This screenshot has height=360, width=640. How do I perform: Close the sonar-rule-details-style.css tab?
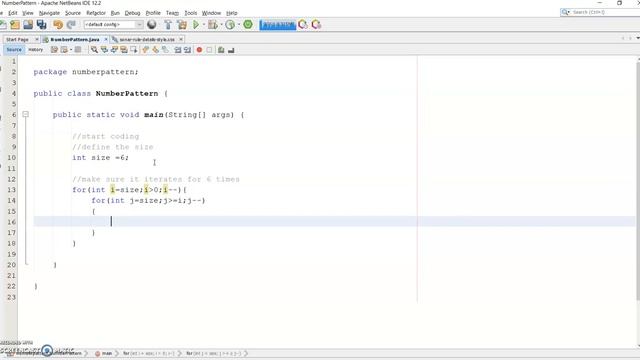181,39
